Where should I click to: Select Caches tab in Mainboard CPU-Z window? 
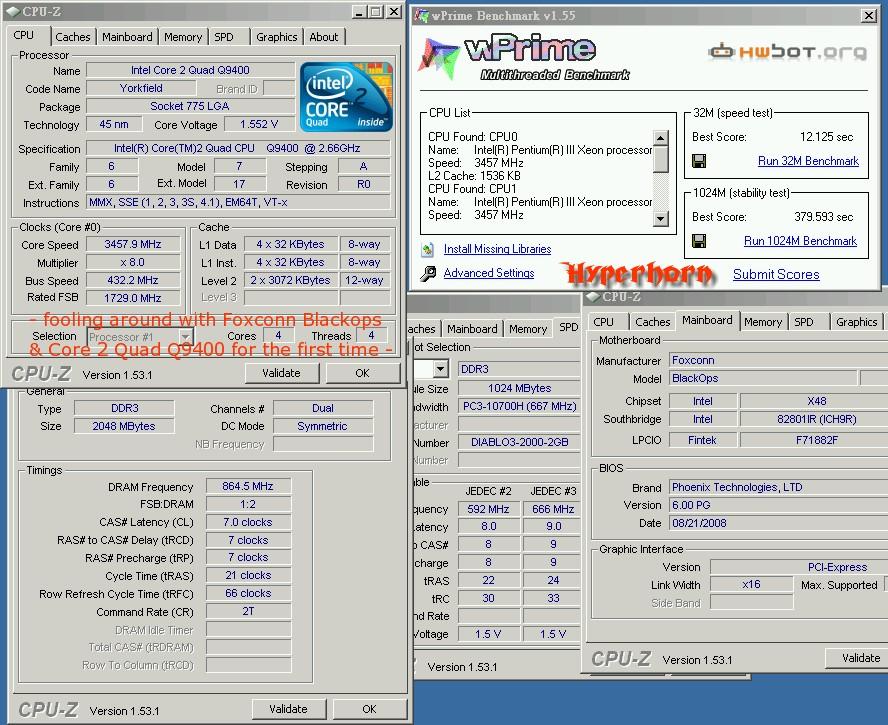point(652,322)
